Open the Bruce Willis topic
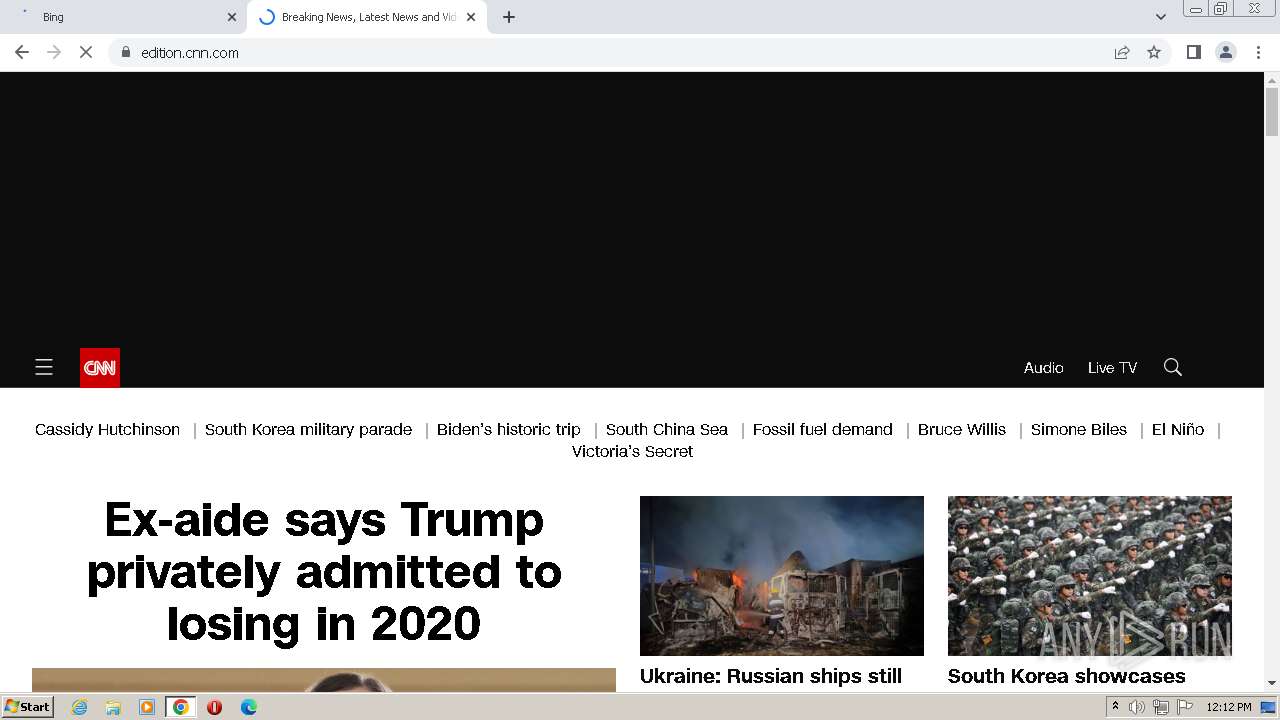The width and height of the screenshot is (1280, 720). tap(961, 429)
